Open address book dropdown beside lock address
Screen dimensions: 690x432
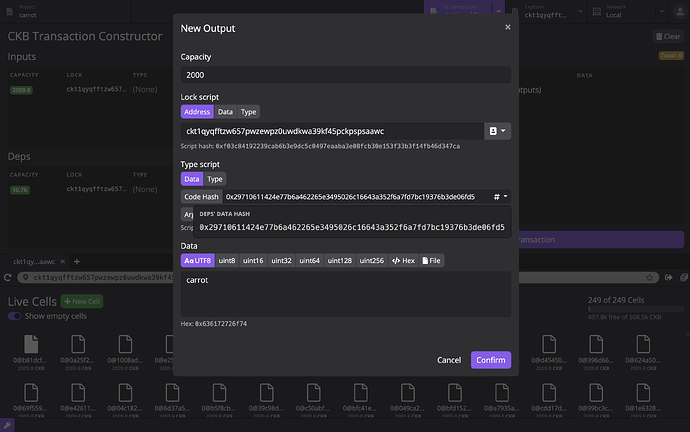(497, 131)
